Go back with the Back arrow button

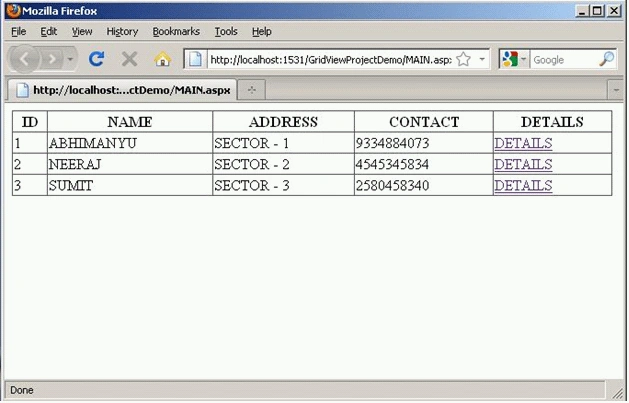tap(24, 59)
